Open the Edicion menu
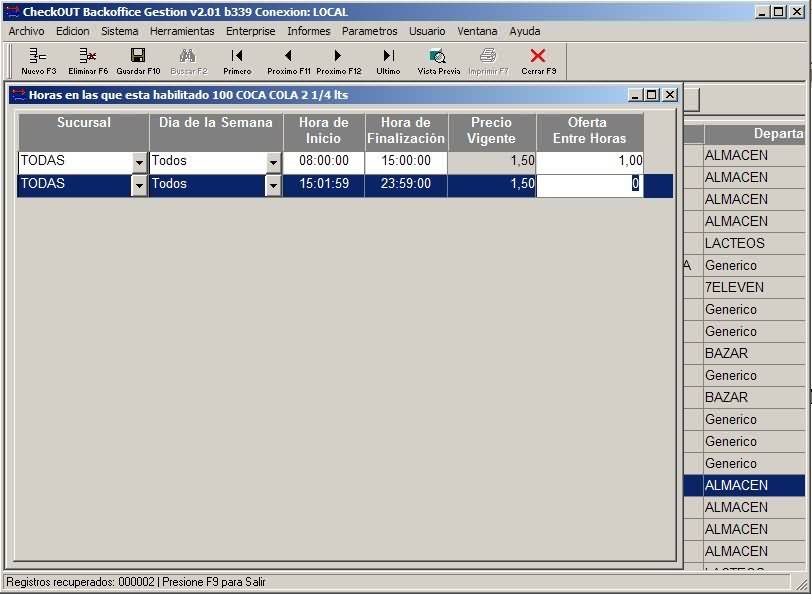Screen dimensions: 812x594 coord(72,31)
